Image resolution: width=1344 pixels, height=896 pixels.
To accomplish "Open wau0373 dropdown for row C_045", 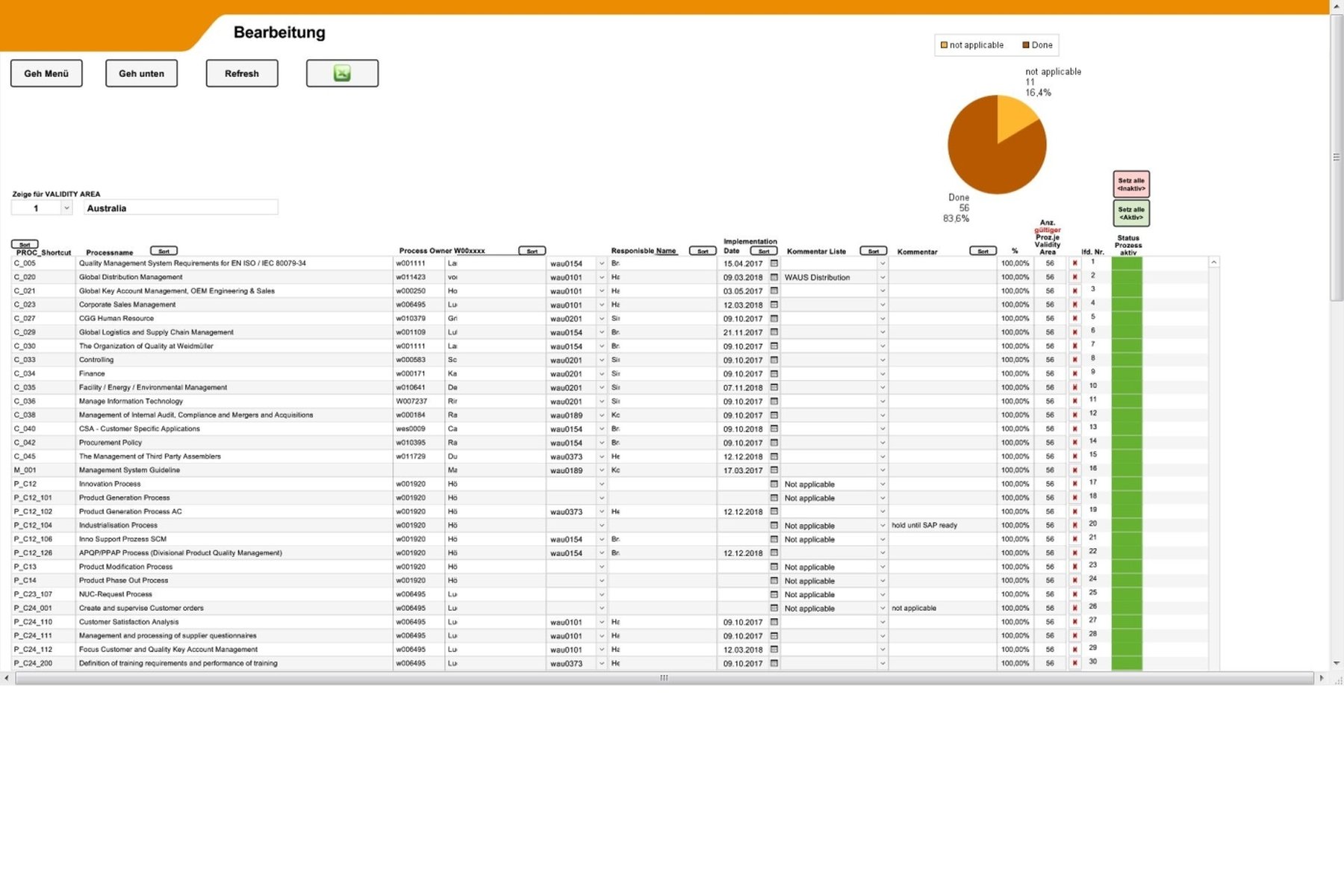I will (602, 456).
